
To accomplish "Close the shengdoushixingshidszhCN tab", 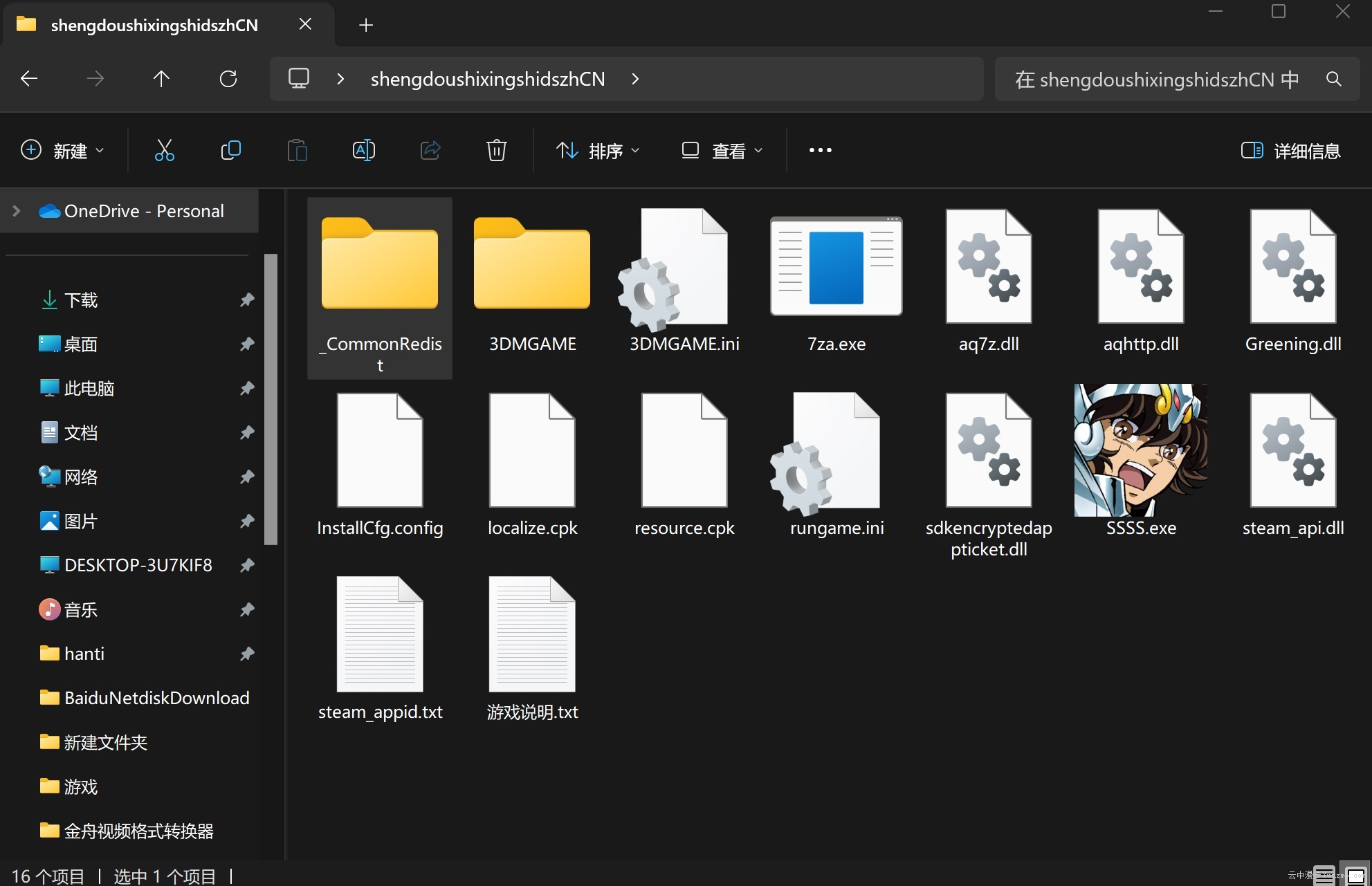I will point(305,25).
